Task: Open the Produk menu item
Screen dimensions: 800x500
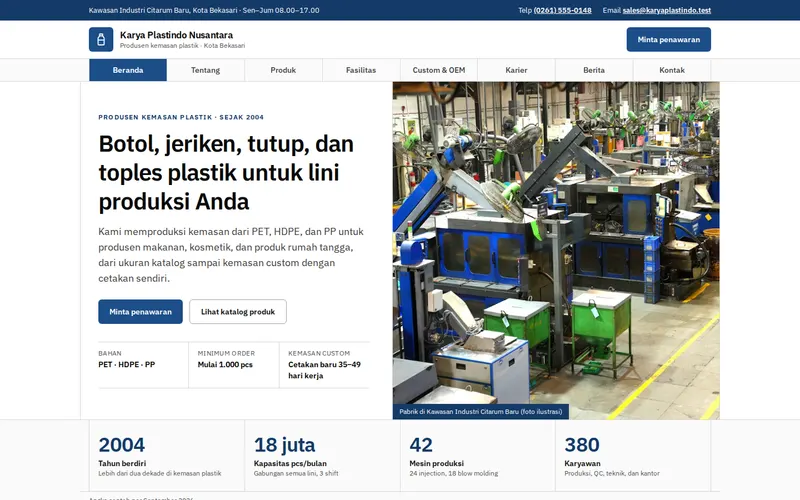Action: (x=283, y=70)
